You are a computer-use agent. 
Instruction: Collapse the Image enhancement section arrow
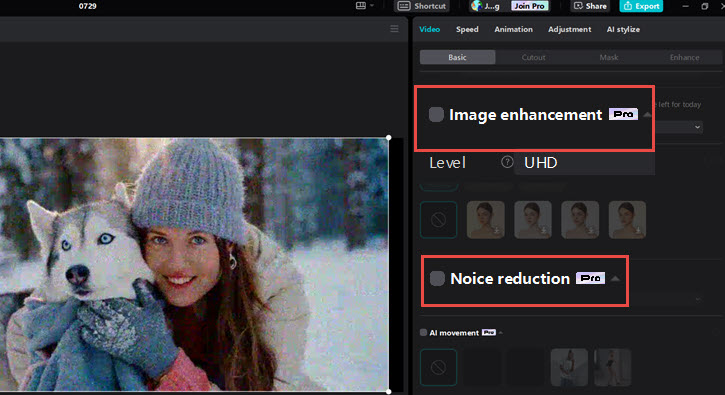(647, 115)
